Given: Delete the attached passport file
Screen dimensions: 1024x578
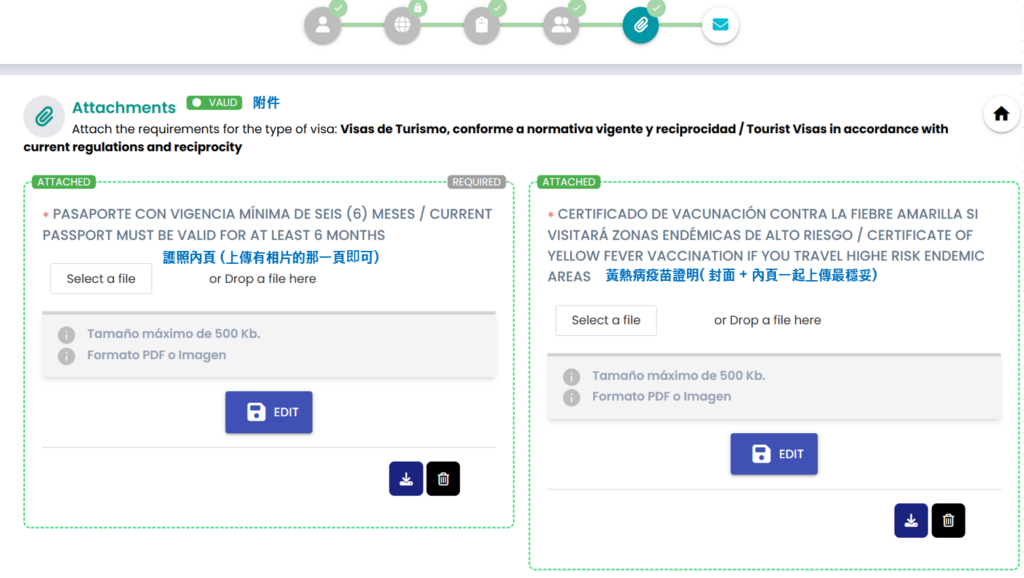Looking at the screenshot, I should tap(443, 479).
